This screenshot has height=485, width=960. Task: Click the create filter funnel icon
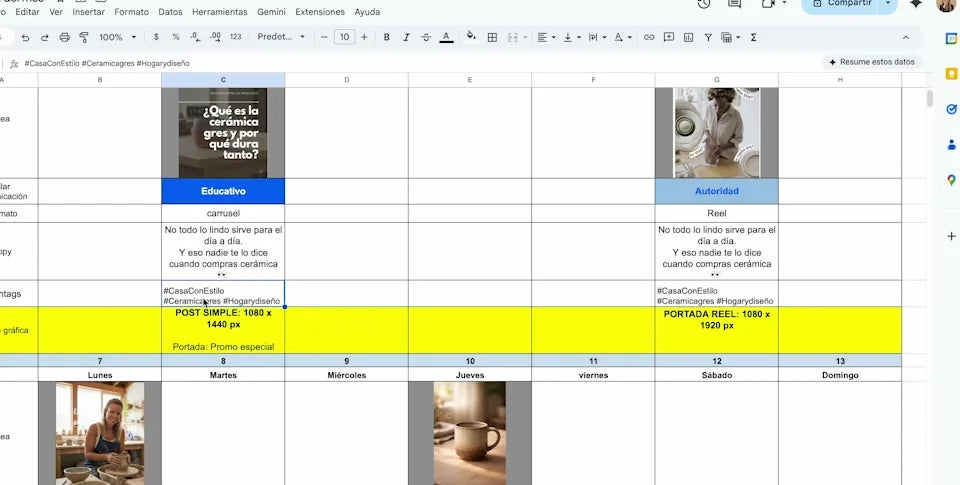708,37
